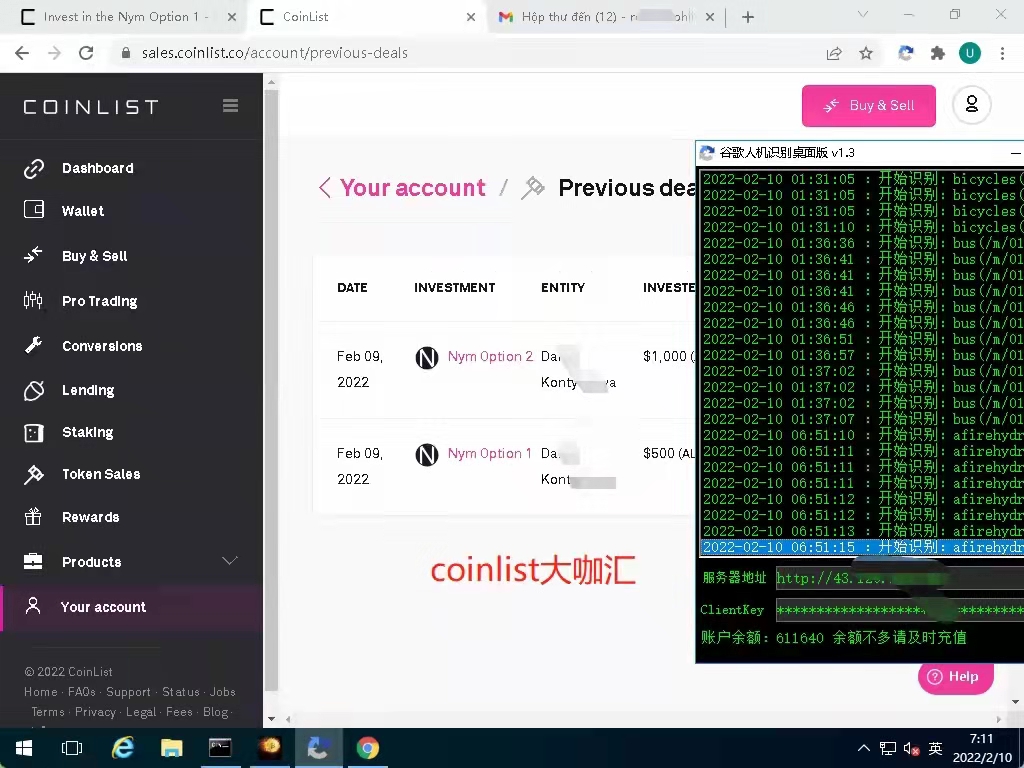Click the address bar URL
The width and height of the screenshot is (1024, 768).
click(274, 54)
